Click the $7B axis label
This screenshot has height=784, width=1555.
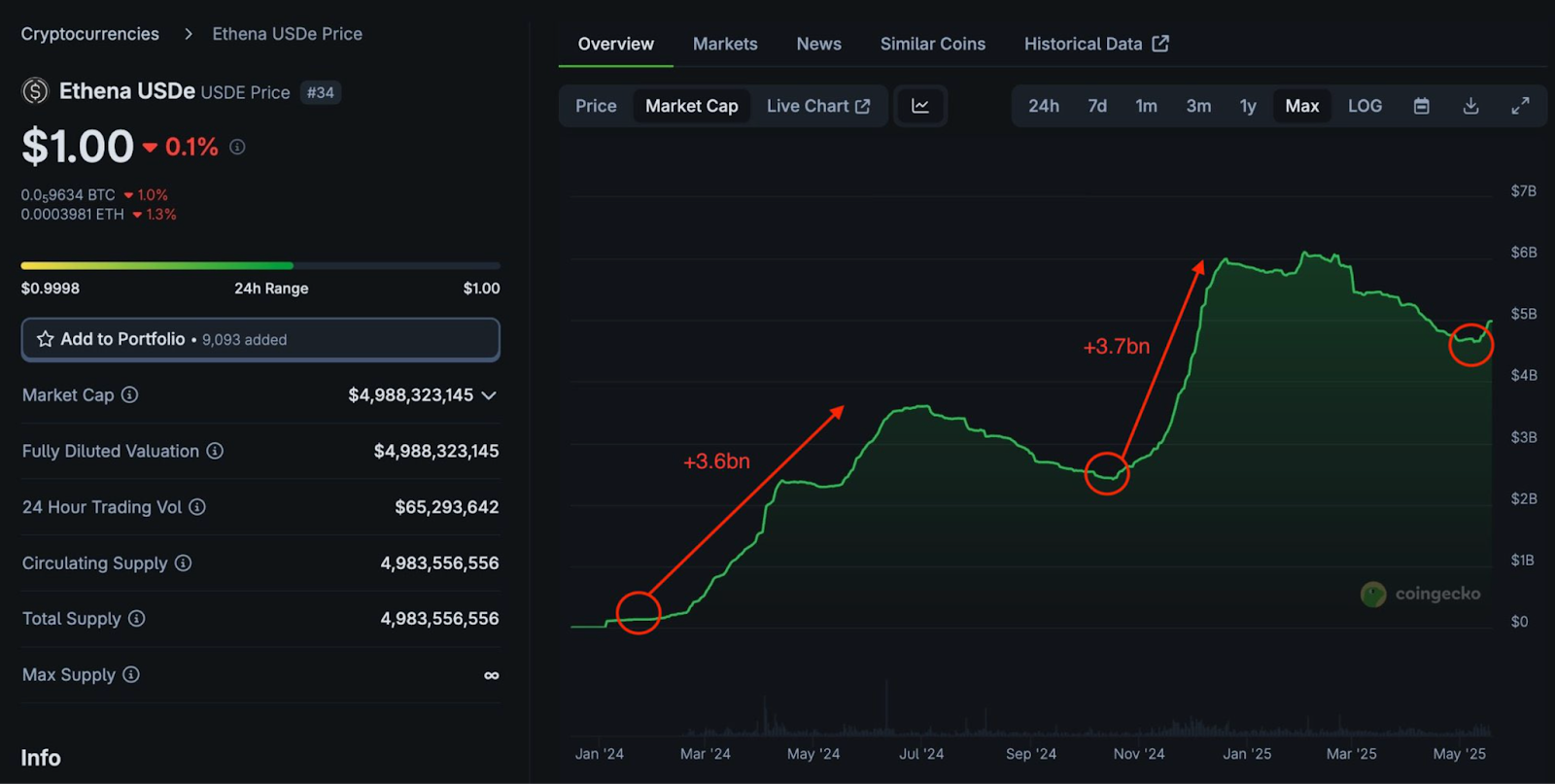click(1524, 191)
